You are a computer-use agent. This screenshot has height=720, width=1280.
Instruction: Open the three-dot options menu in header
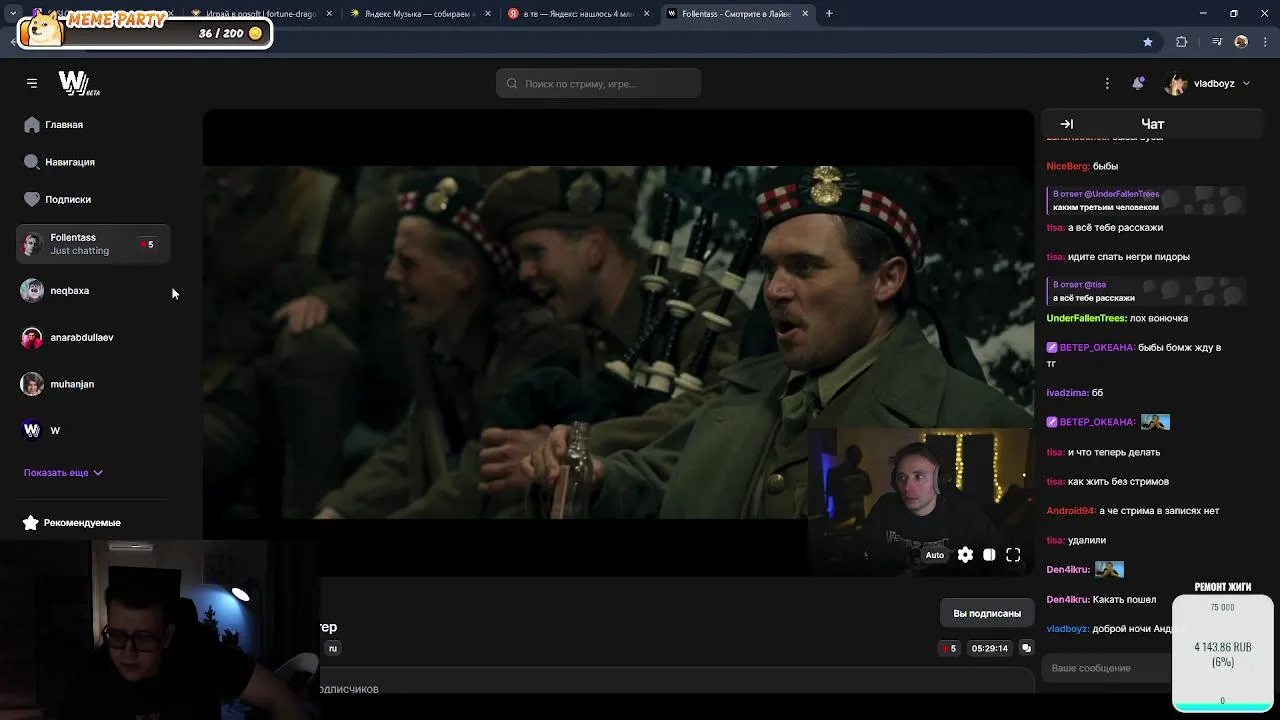(x=1107, y=83)
